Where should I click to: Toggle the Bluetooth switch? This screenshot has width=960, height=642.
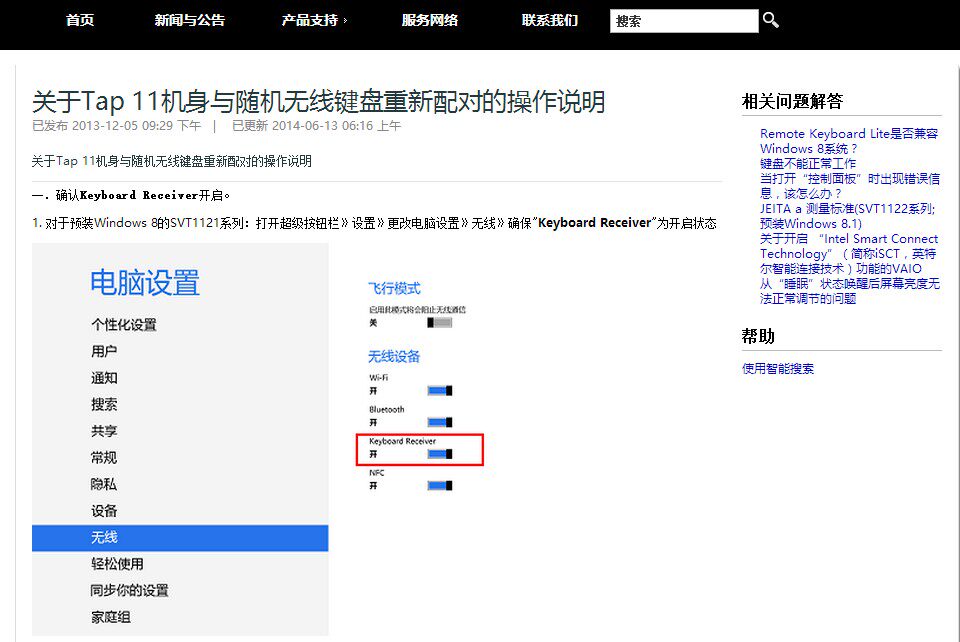440,422
